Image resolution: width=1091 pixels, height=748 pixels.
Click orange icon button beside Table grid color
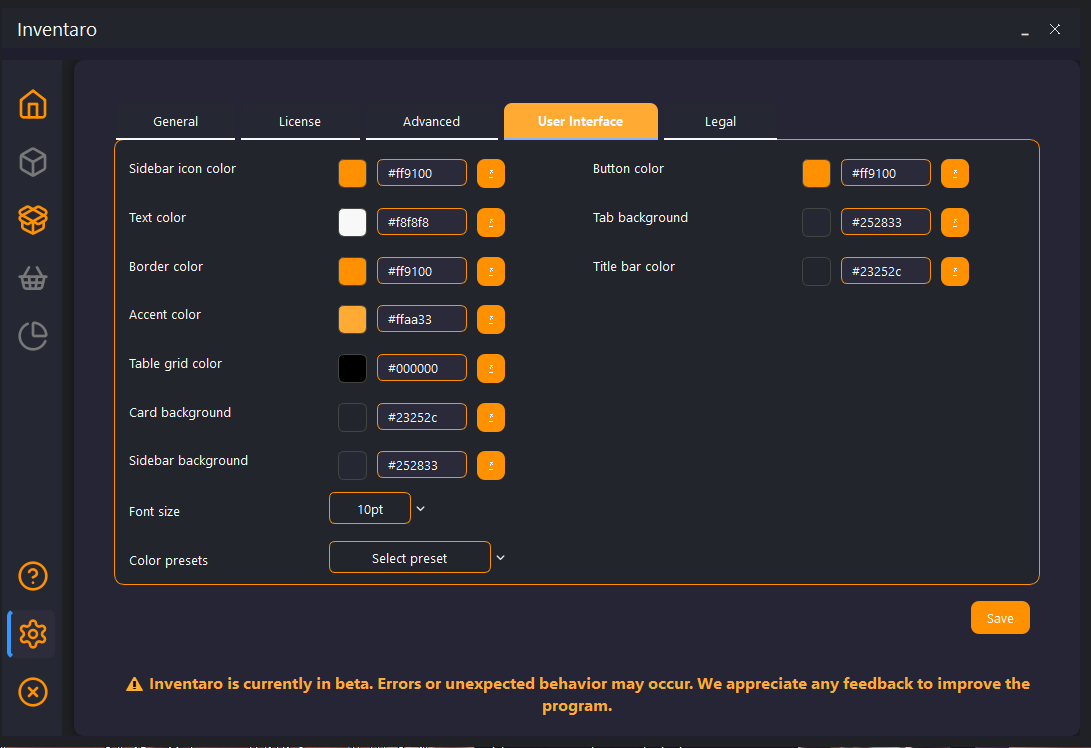(491, 368)
